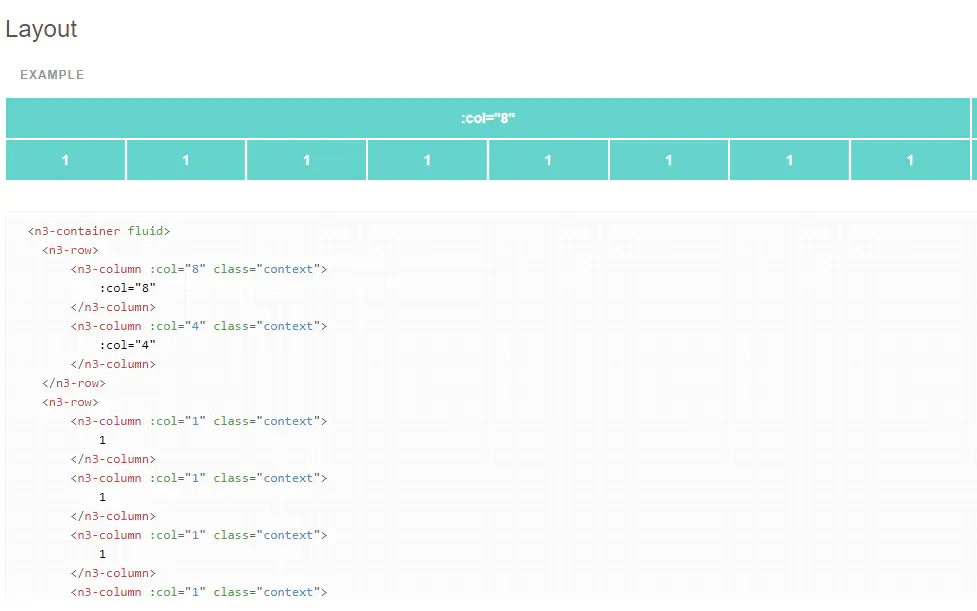977x611 pixels.
Task: Click the seventh column labeled 1
Action: pos(789,159)
